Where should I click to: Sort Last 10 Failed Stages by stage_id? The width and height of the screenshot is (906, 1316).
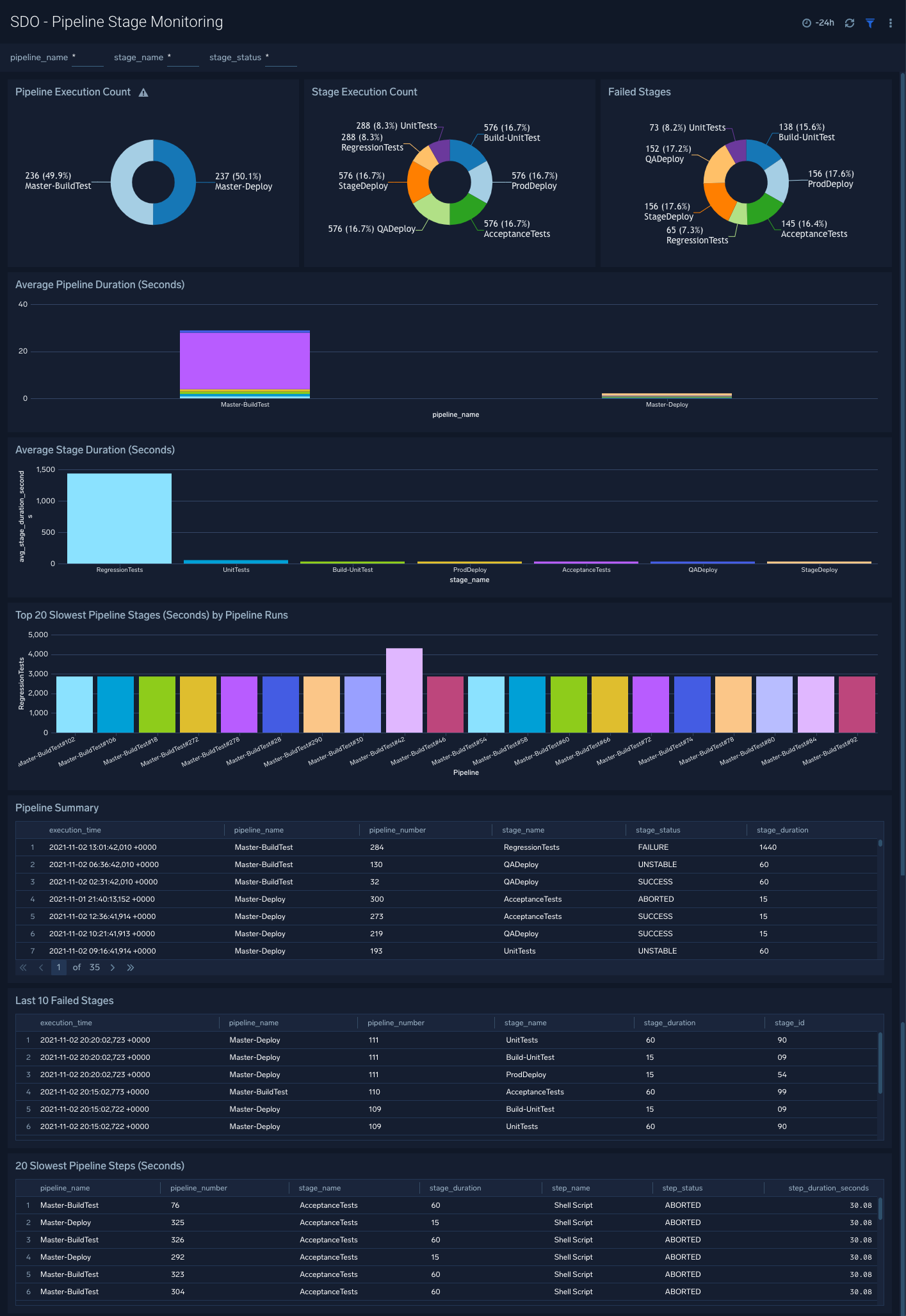[x=789, y=1023]
